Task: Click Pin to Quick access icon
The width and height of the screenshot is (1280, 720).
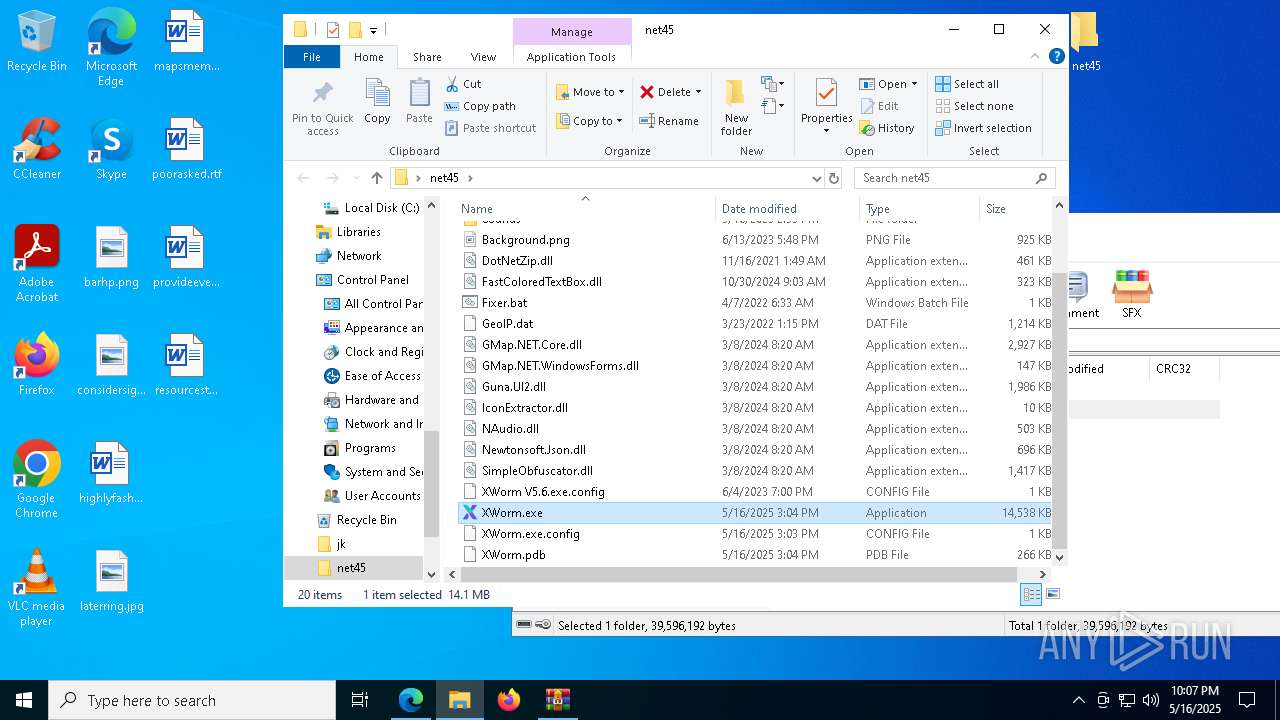Action: point(322,108)
